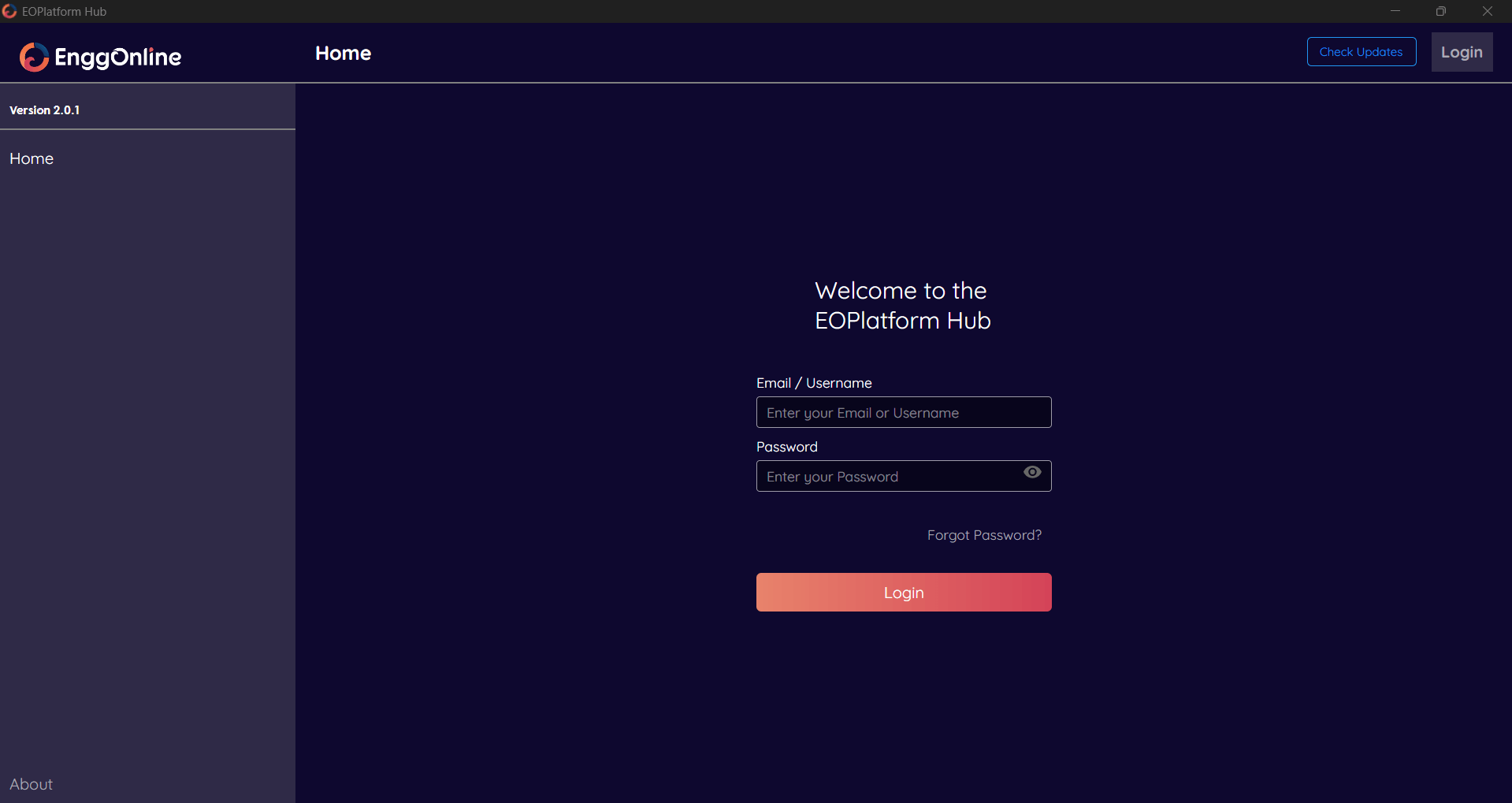Click the Version 2.0.1 label
Viewport: 1512px width, 803px height.
44,110
